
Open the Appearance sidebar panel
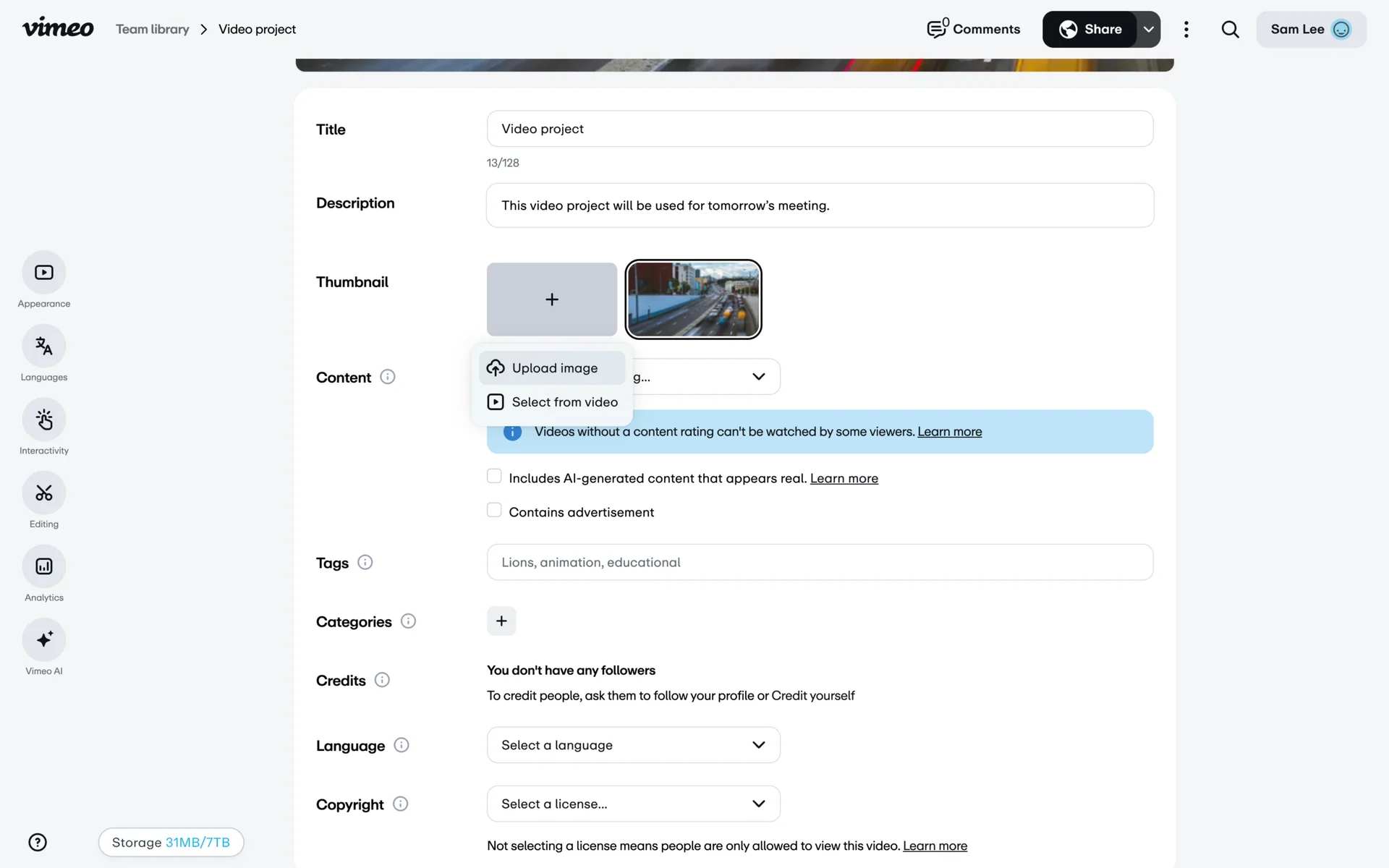click(x=44, y=273)
